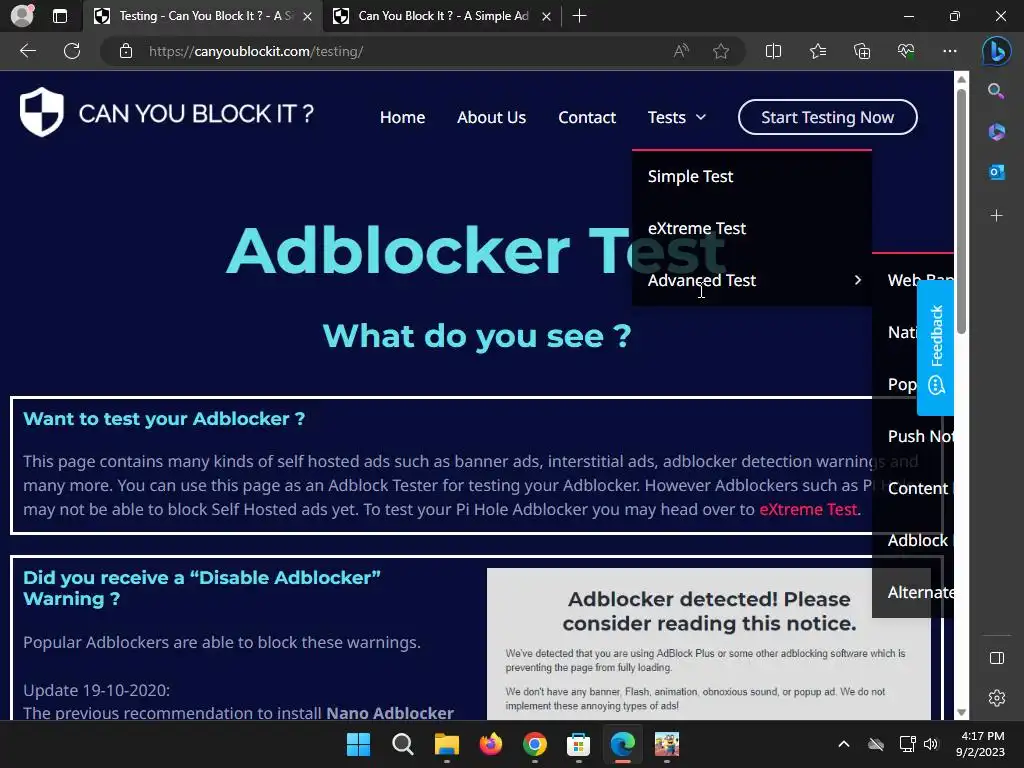Toggle the sidebar hide panel icon

(997, 658)
